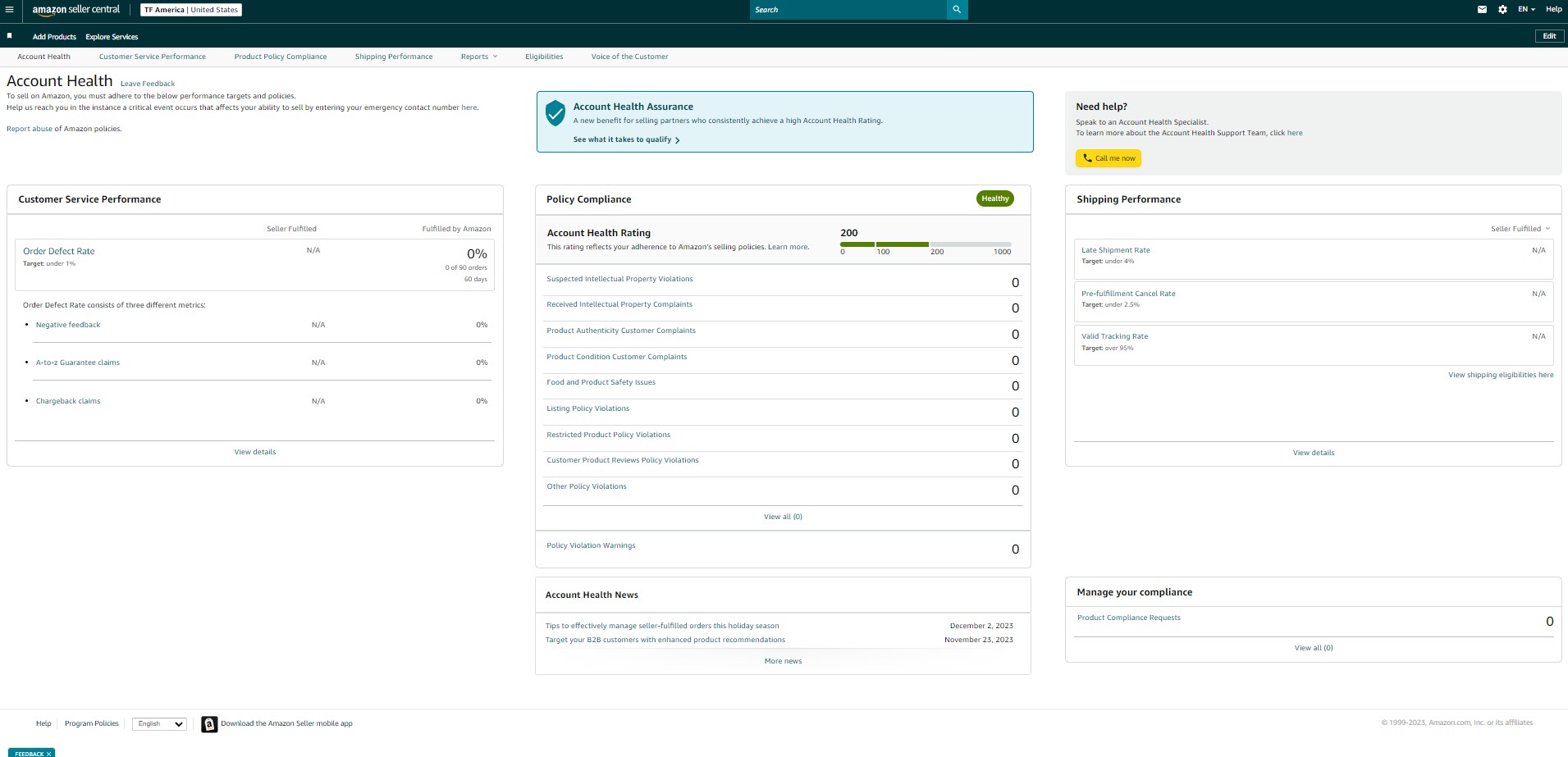Open Product Compliance Requests
Image resolution: width=1568 pixels, height=757 pixels.
[x=1129, y=618]
